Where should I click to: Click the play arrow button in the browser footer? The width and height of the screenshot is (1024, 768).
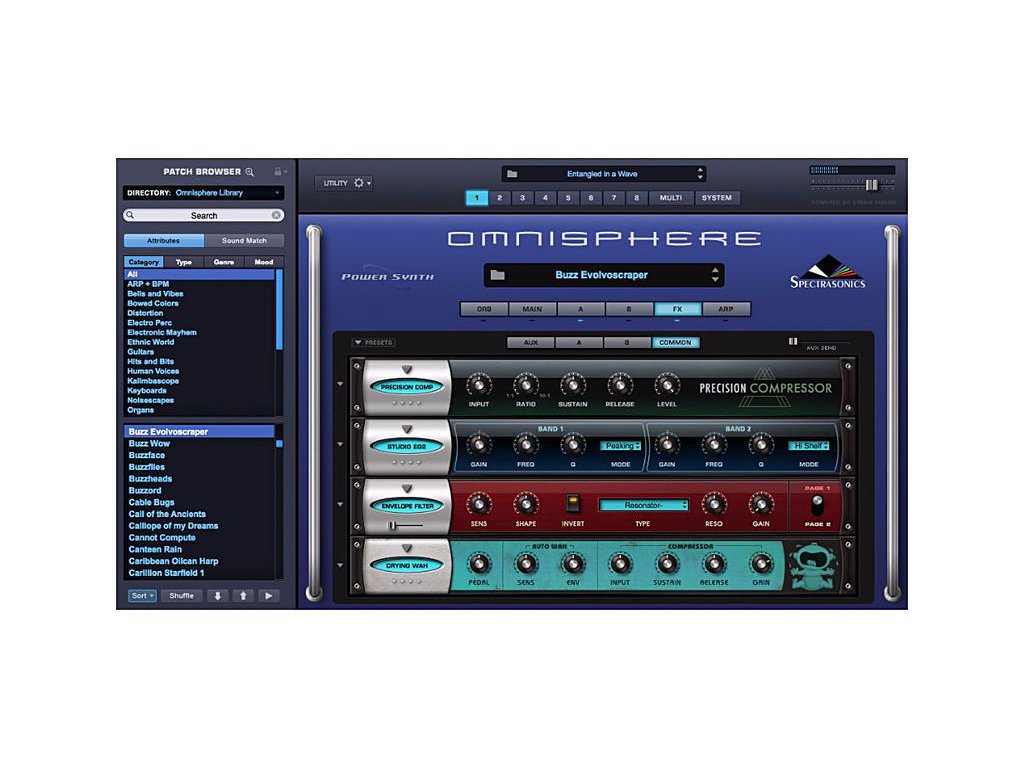pos(268,596)
